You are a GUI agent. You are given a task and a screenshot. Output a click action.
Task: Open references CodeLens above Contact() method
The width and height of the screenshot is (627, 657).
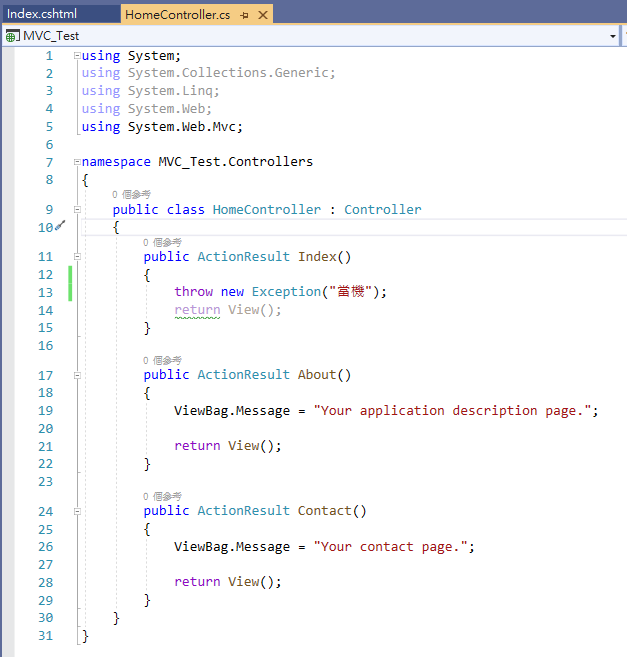click(162, 497)
